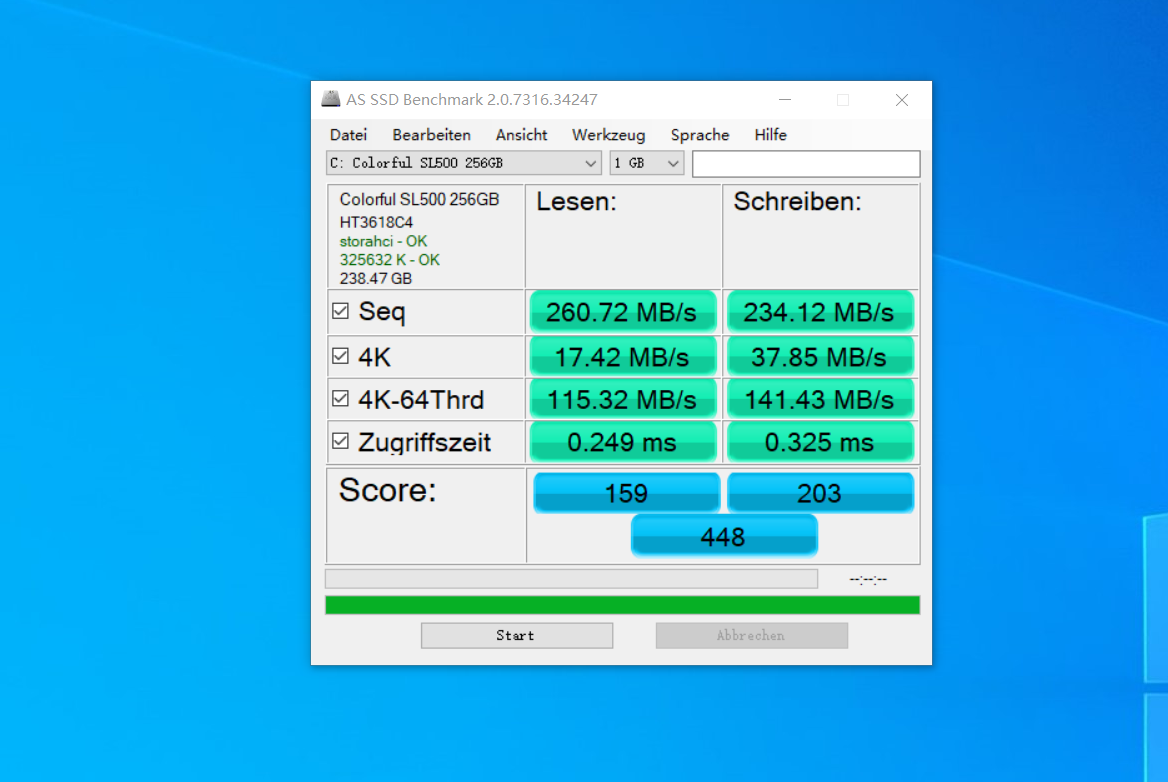This screenshot has height=782, width=1168.
Task: Toggle the Seq test checkbox
Action: 340,311
